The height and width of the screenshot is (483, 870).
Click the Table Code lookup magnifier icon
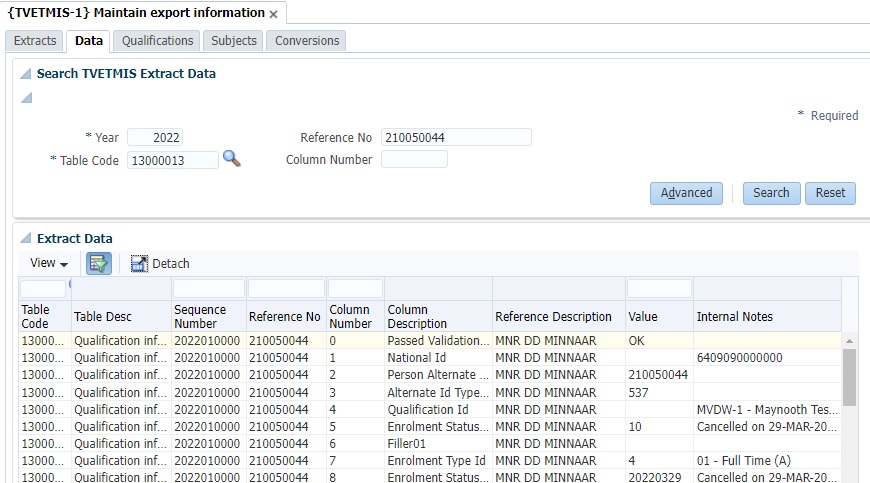pyautogui.click(x=231, y=159)
